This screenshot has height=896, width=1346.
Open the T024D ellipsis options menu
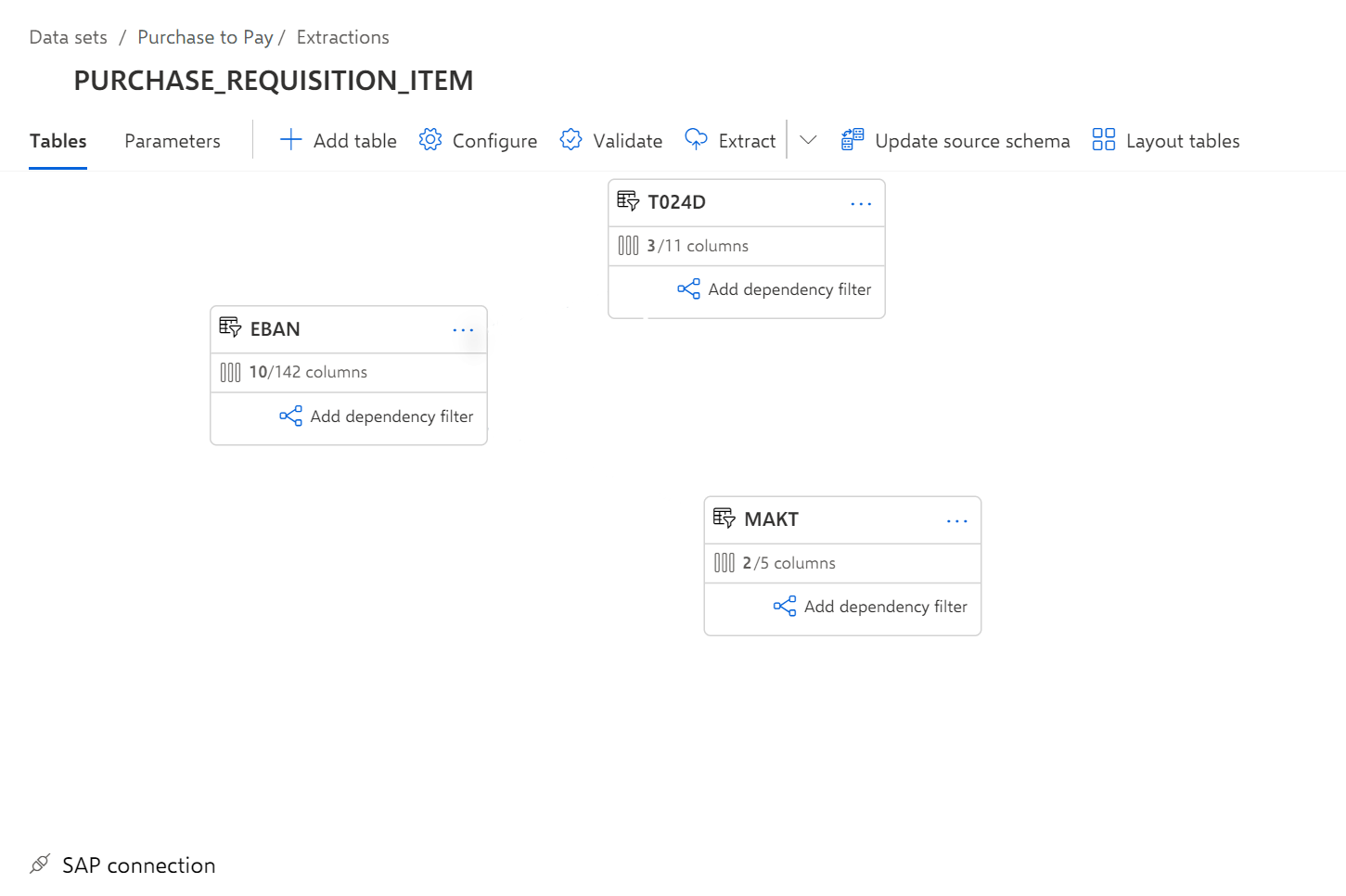coord(861,203)
